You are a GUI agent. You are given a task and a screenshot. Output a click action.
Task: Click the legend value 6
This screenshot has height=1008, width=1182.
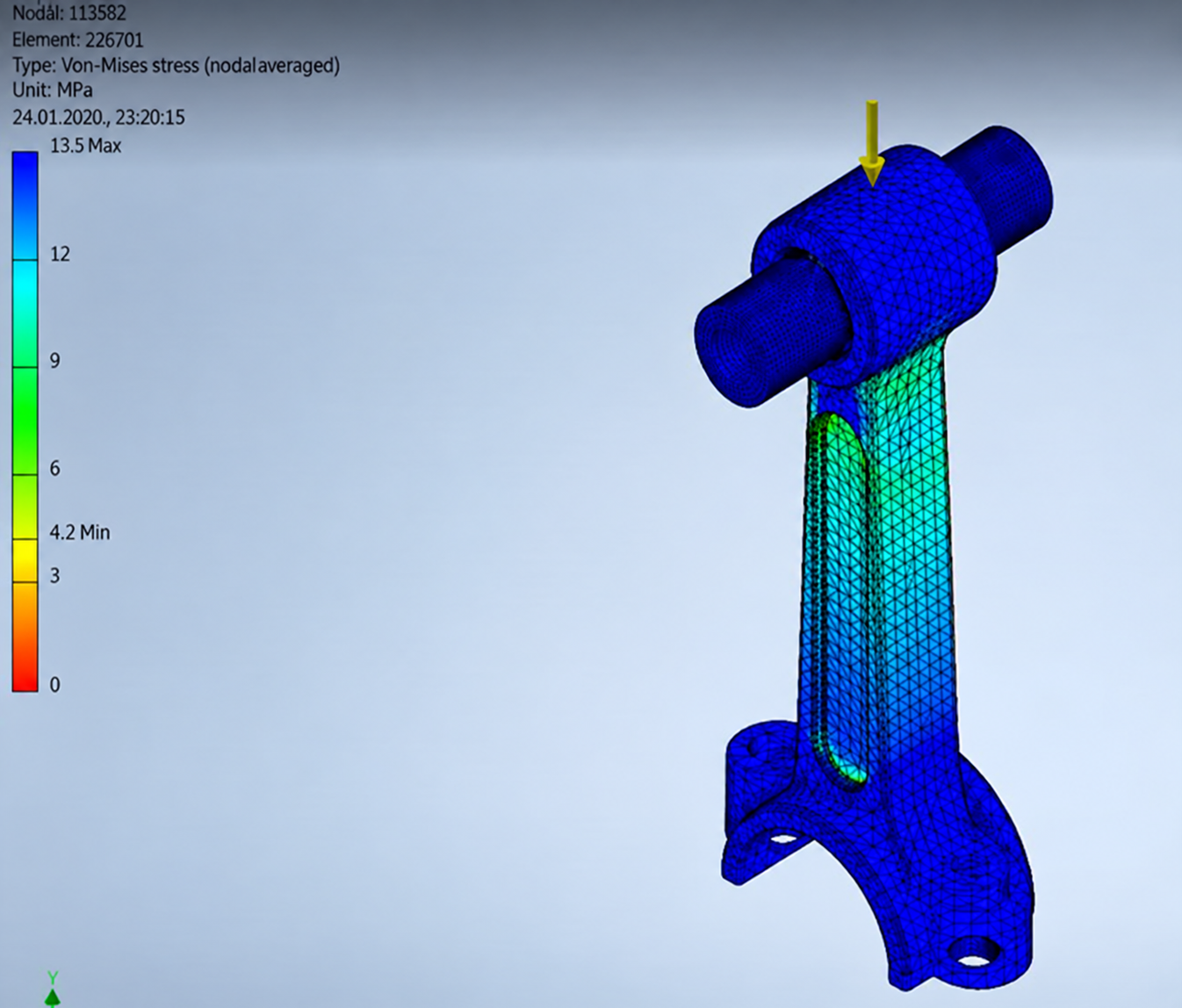[55, 469]
